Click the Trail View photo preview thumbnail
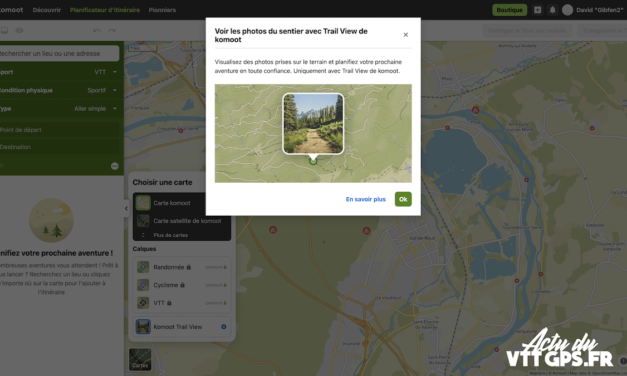 pyautogui.click(x=313, y=124)
